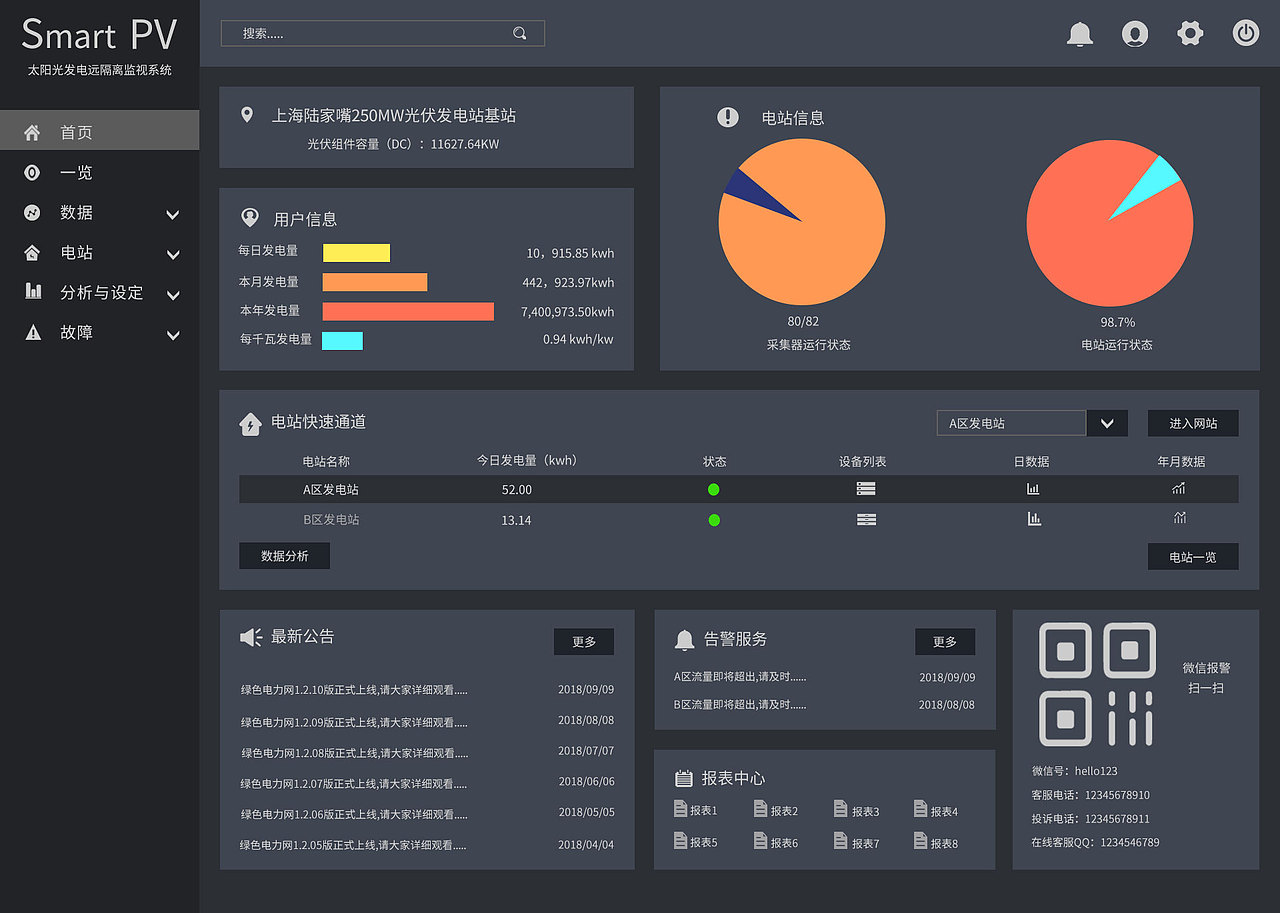Open yearly-monthly data icon for A区发电站

1179,488
